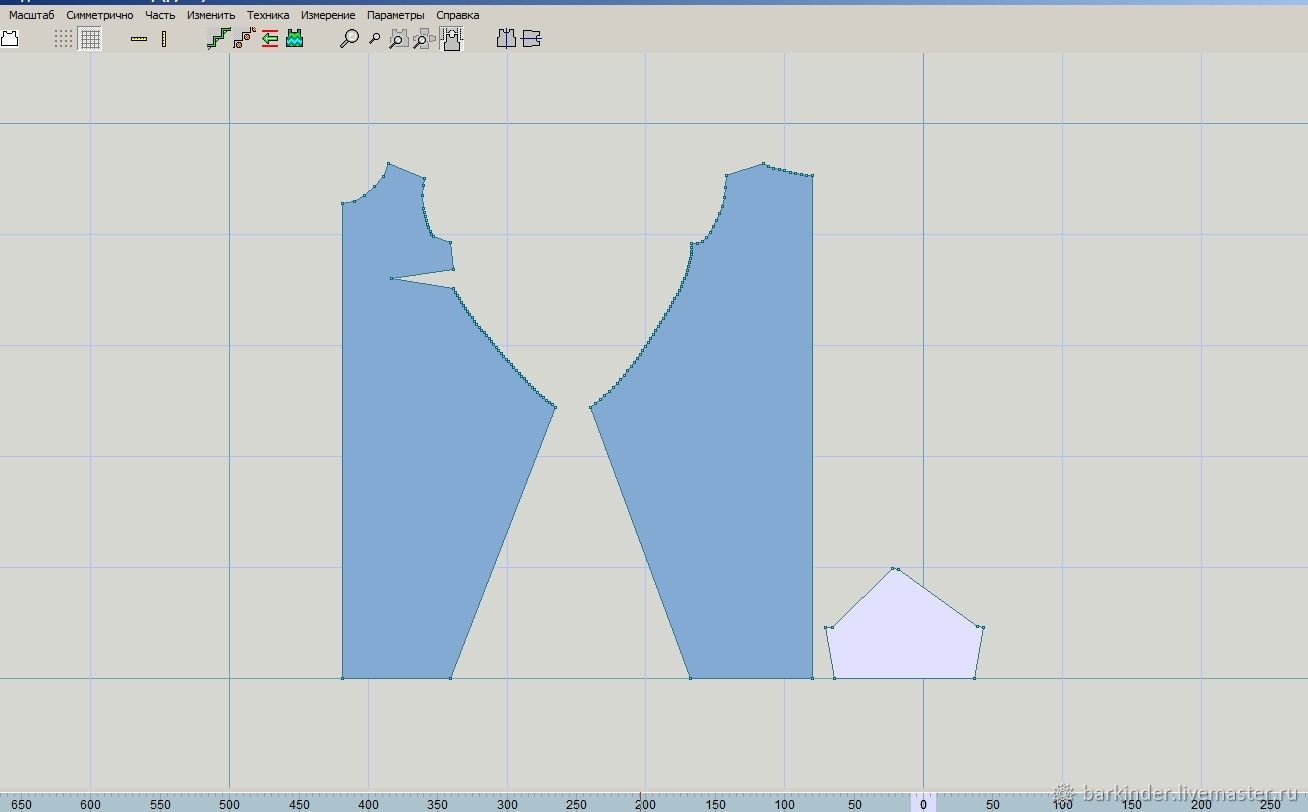Click the green zigzag pattern vest icon
This screenshot has height=812, width=1308.
tap(294, 39)
